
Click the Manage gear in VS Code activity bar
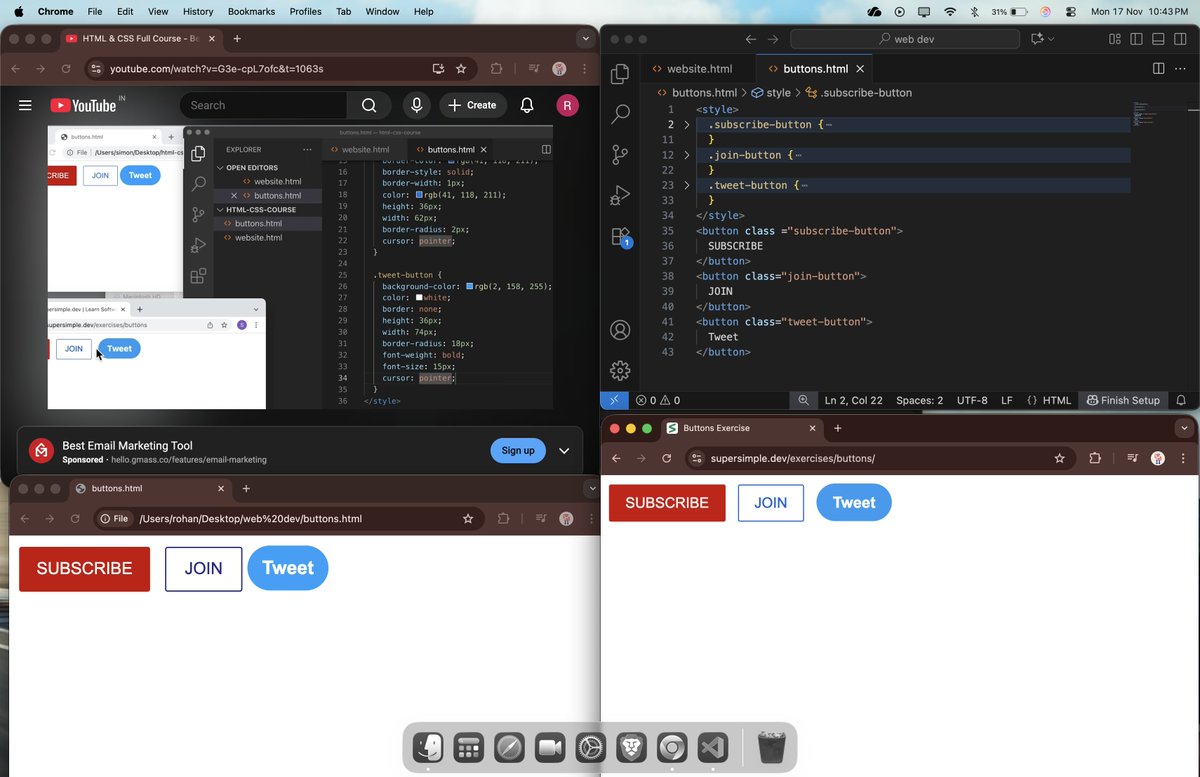pyautogui.click(x=620, y=370)
